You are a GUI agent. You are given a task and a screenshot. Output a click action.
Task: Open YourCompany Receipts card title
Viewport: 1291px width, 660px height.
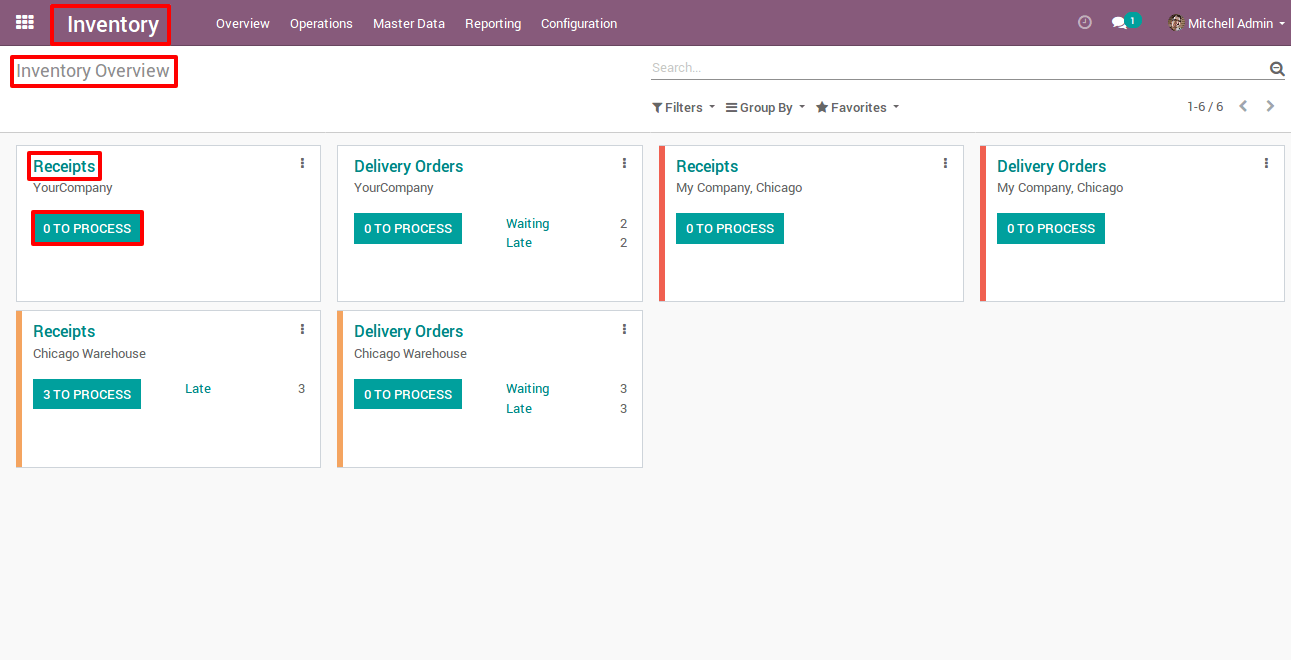click(64, 166)
